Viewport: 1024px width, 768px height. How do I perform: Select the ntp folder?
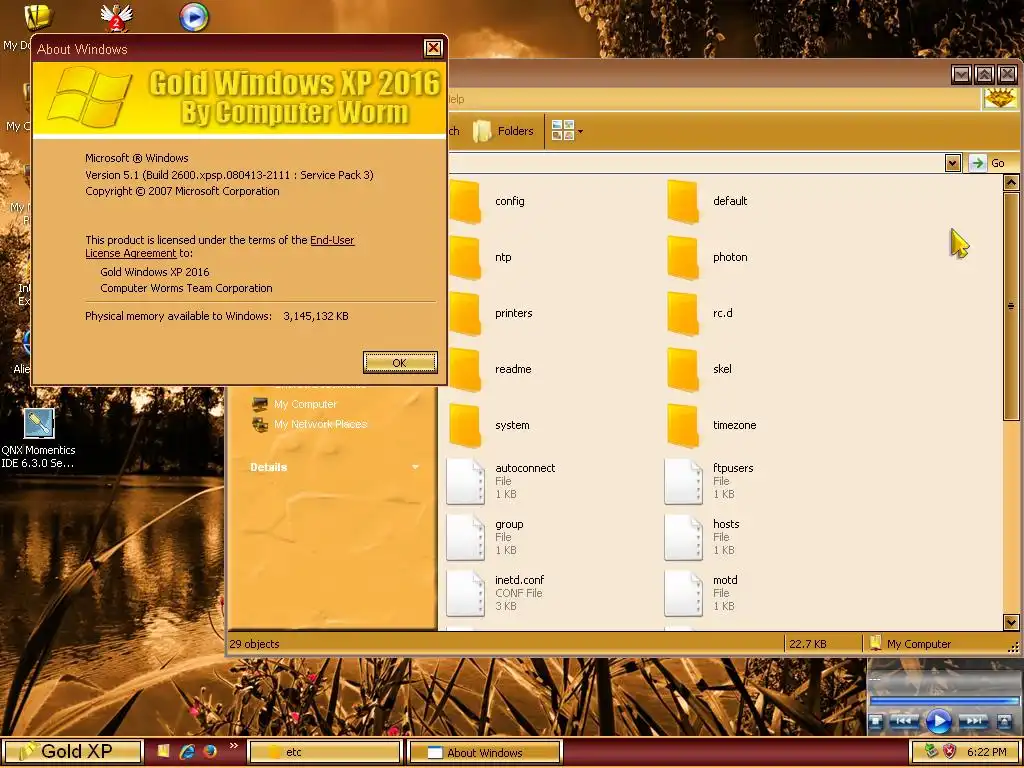point(481,257)
